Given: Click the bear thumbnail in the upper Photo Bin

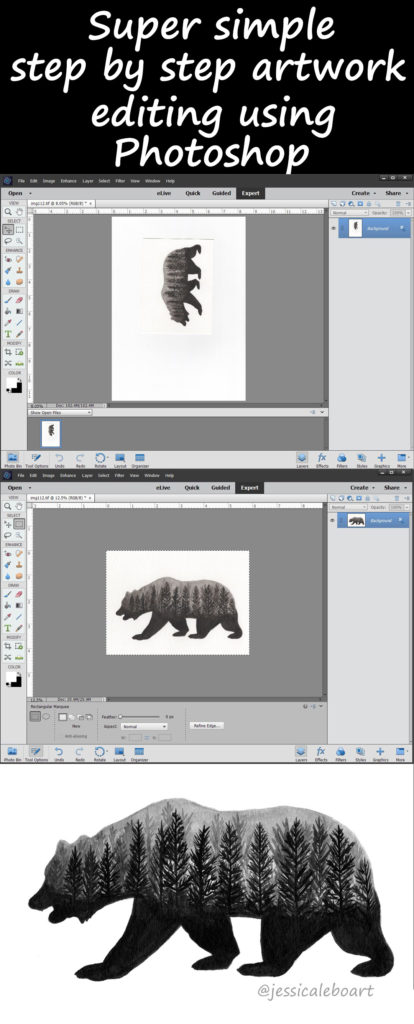Looking at the screenshot, I should pos(50,433).
